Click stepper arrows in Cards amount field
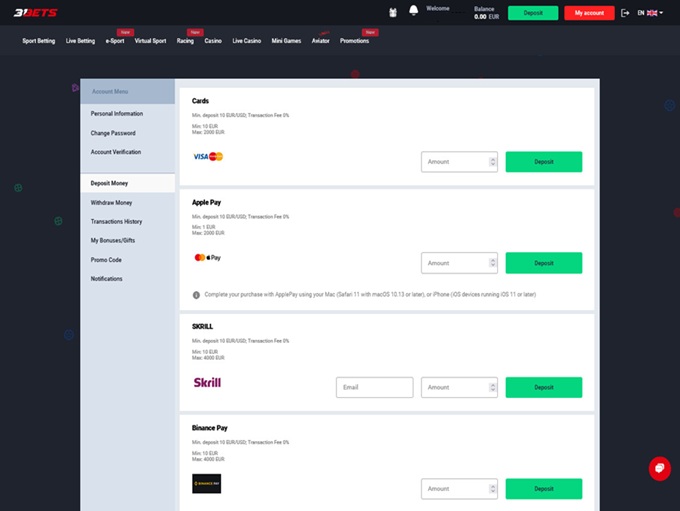Screen dimensions: 680x511 pos(492,162)
